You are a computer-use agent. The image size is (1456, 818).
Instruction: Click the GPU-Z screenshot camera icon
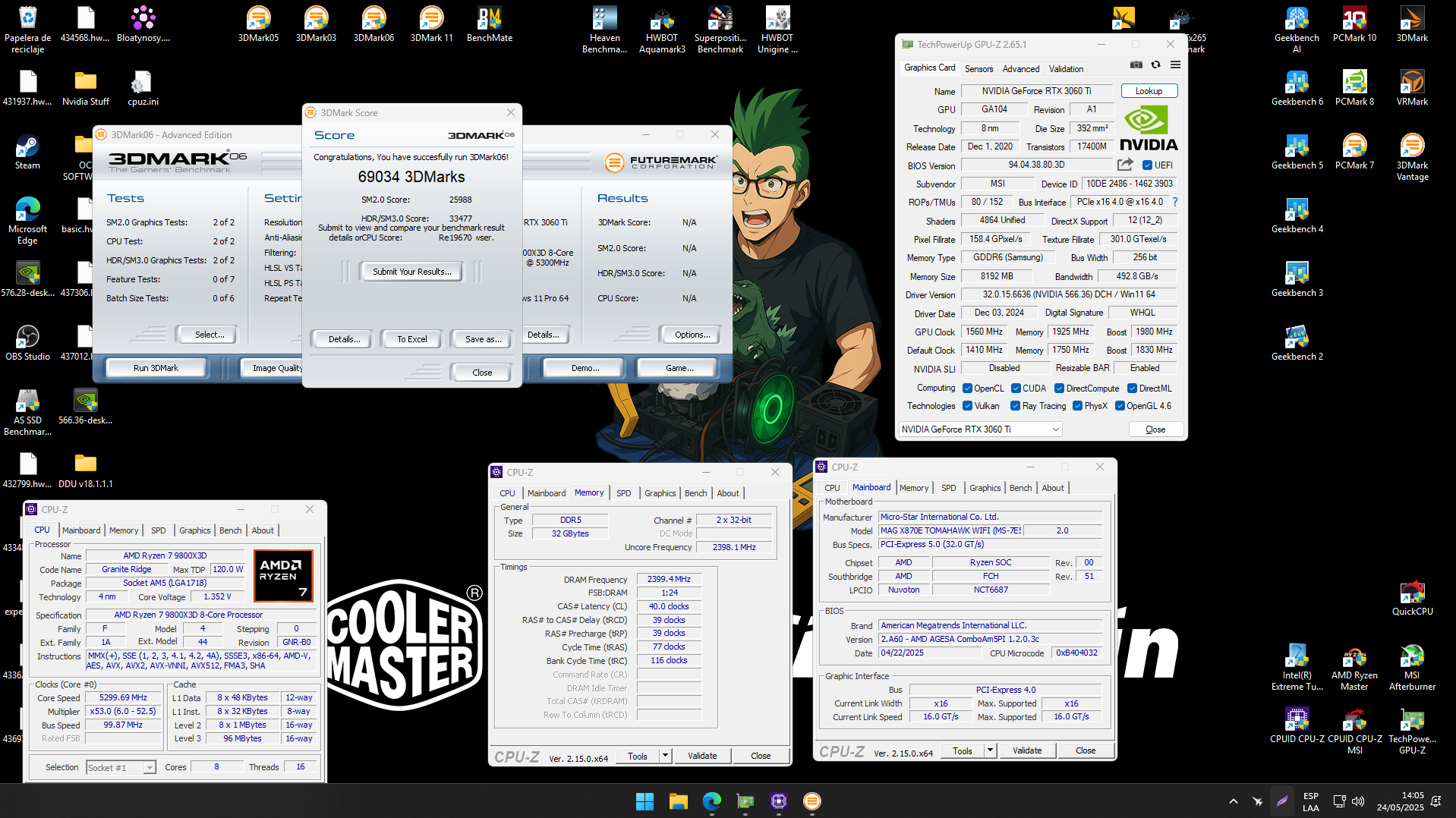click(x=1136, y=65)
